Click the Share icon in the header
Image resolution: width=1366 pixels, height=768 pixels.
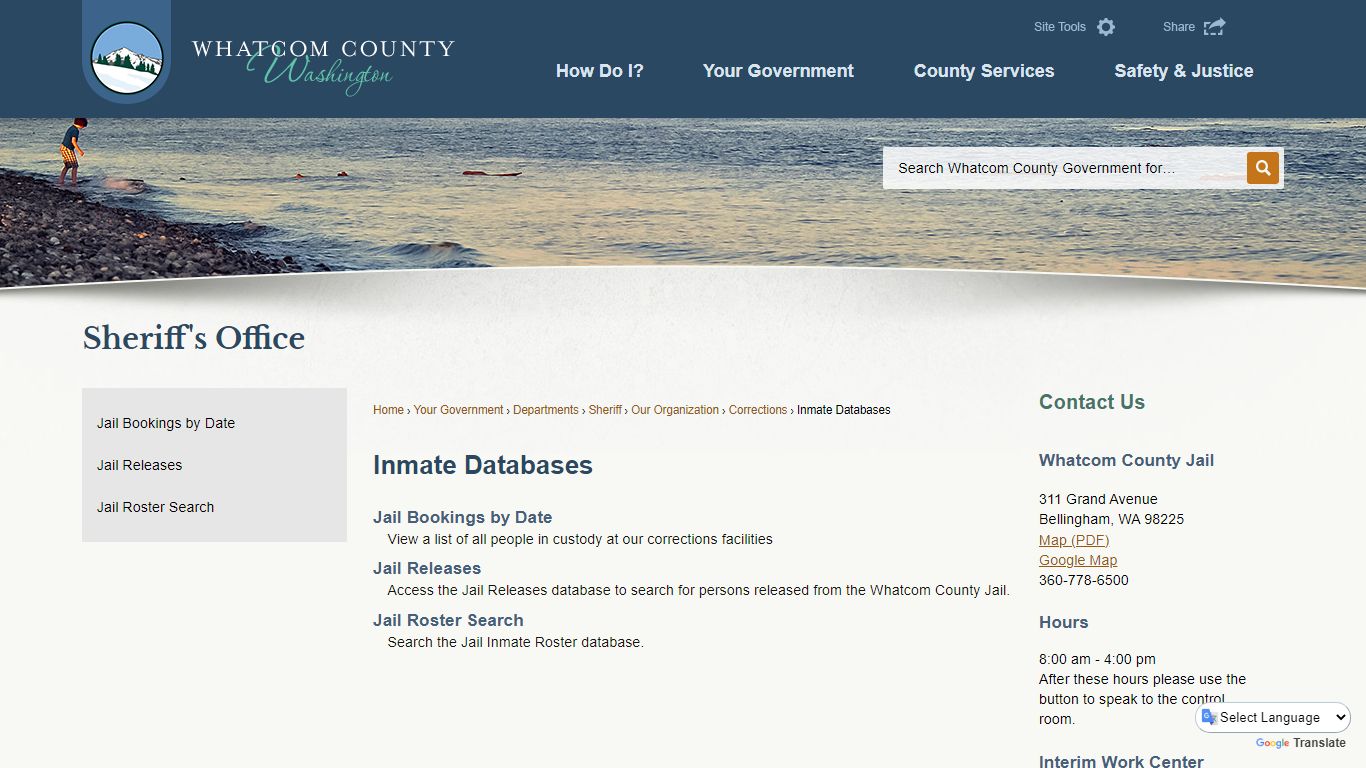pyautogui.click(x=1214, y=27)
